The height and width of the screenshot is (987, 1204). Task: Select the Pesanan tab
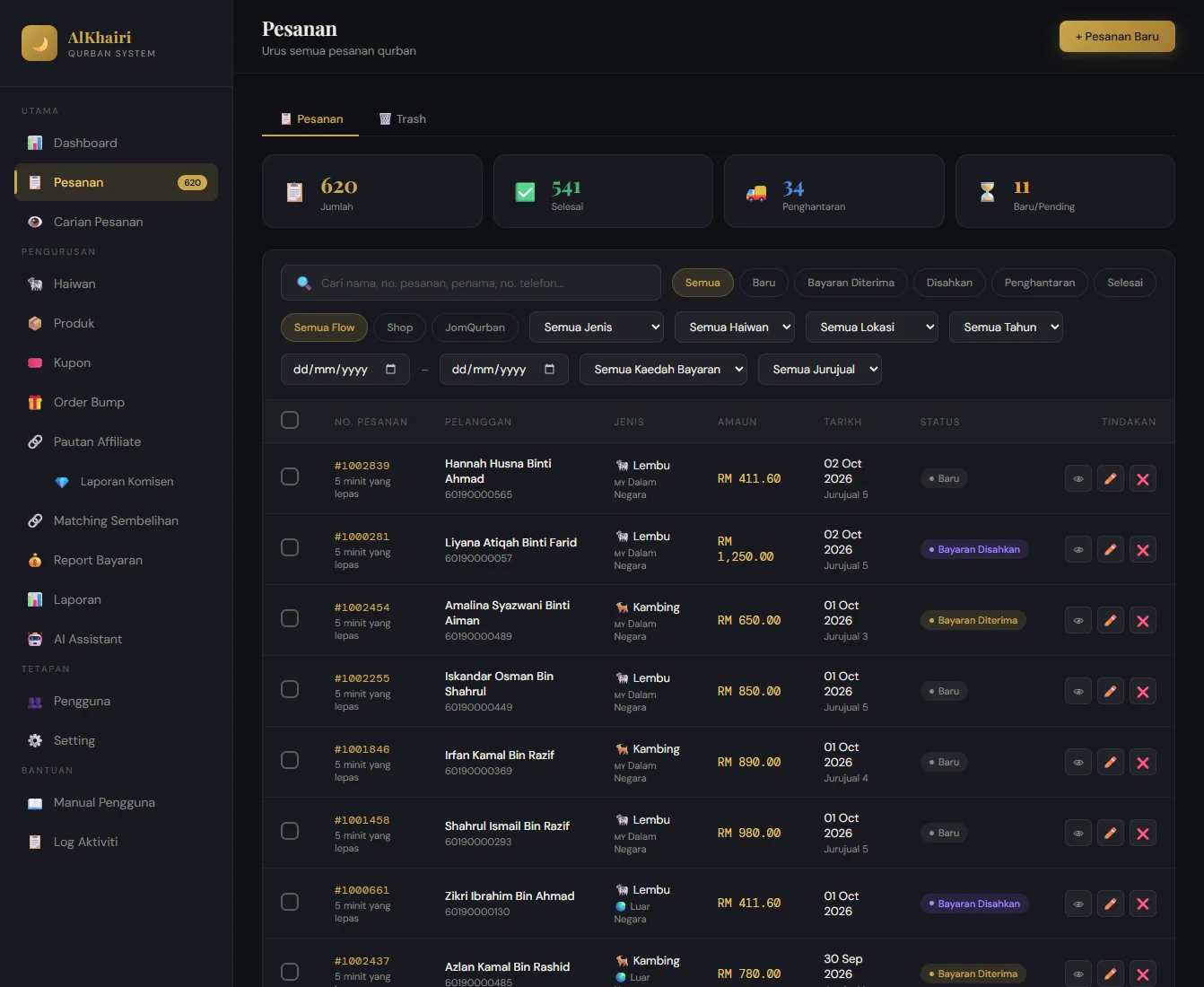tap(310, 118)
